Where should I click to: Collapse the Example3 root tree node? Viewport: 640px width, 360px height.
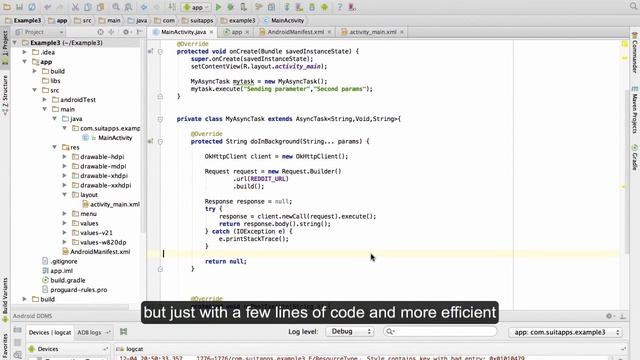click(15, 43)
